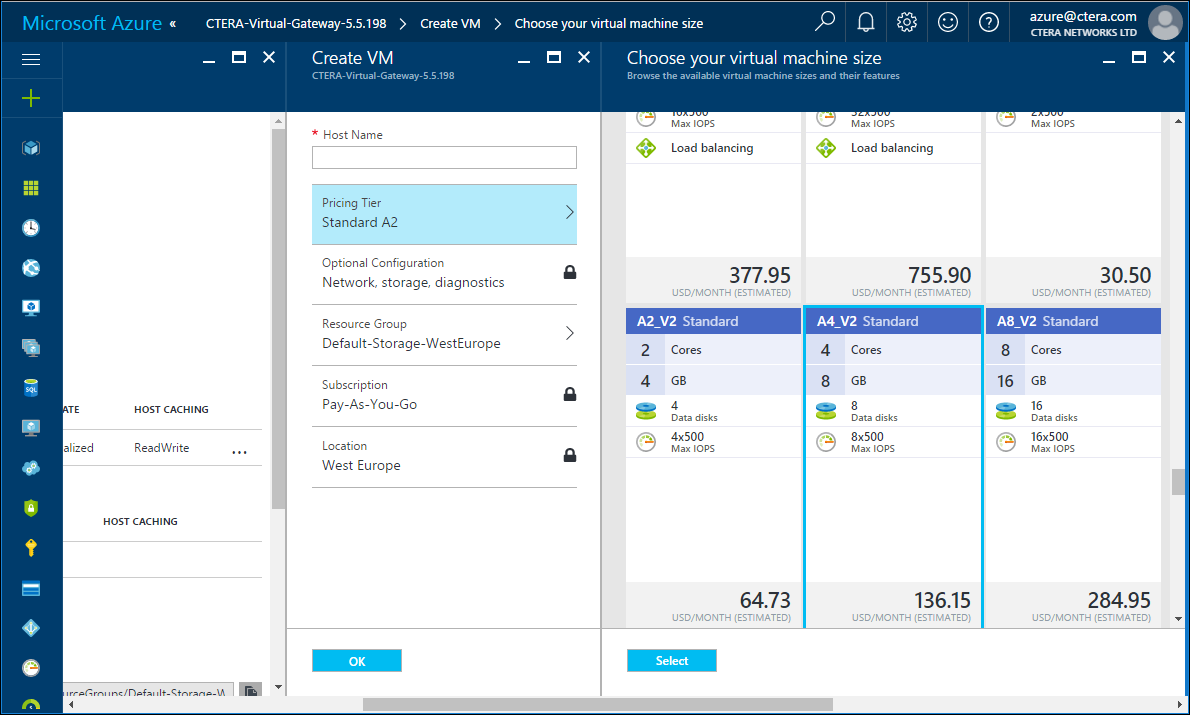
Task: Click the Select button
Action: 672,661
